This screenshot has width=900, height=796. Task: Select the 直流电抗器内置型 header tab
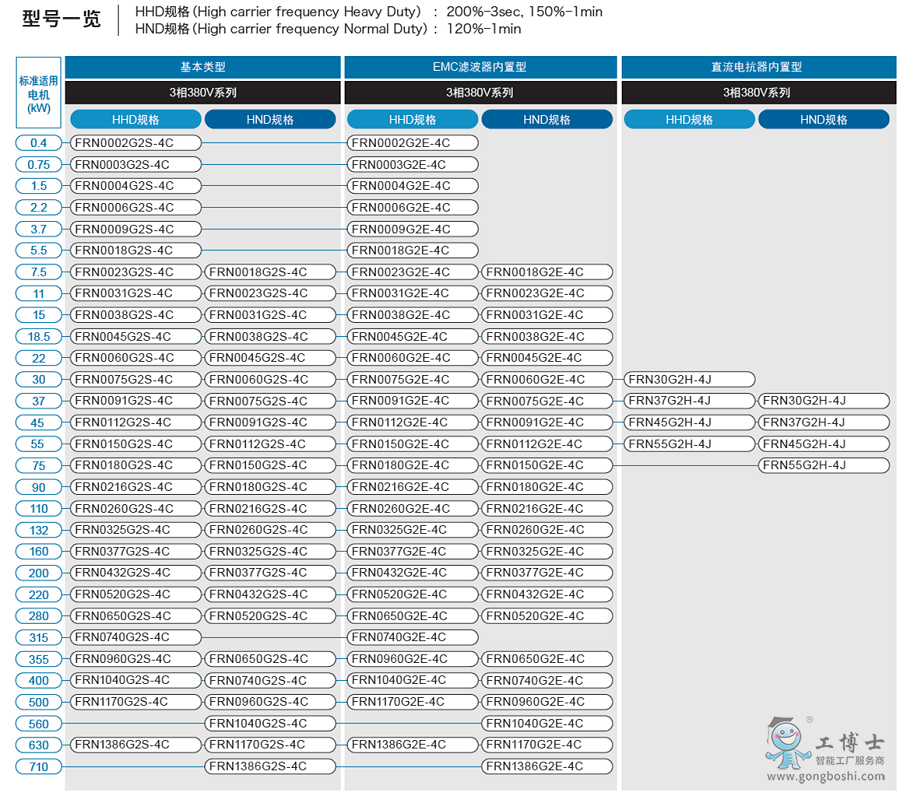coord(757,67)
